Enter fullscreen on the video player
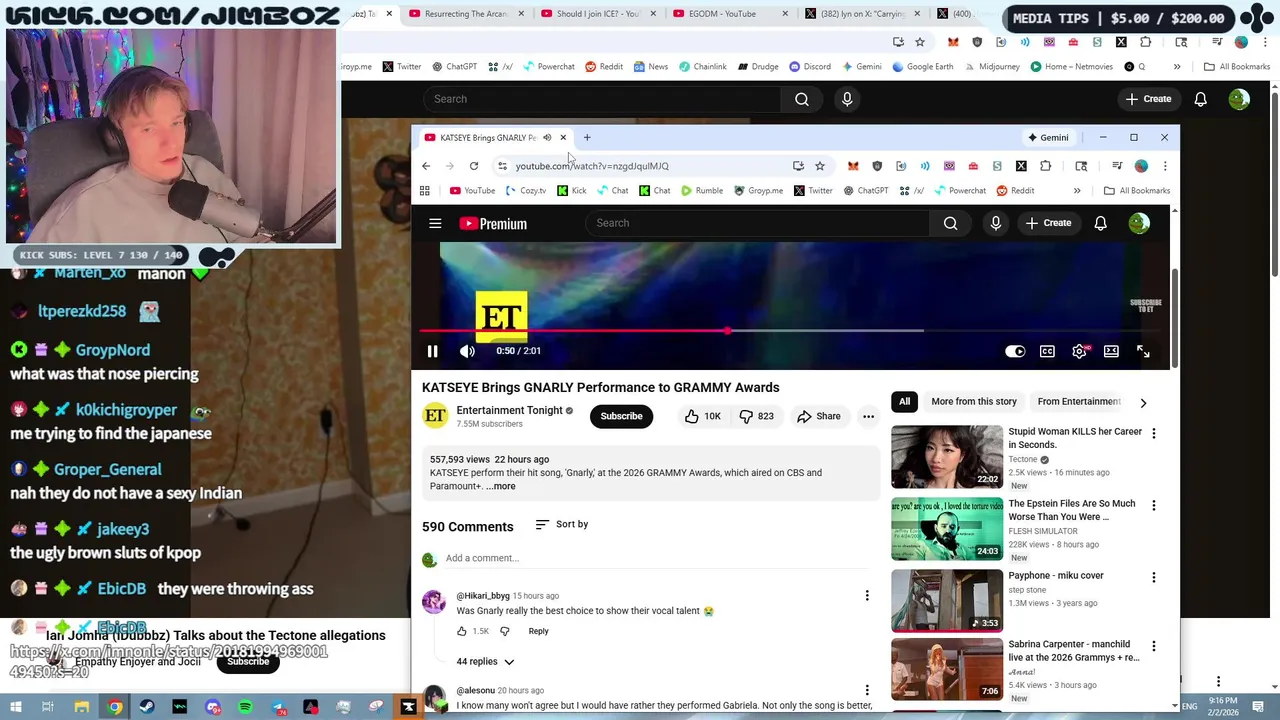1280x720 pixels. tap(1143, 351)
